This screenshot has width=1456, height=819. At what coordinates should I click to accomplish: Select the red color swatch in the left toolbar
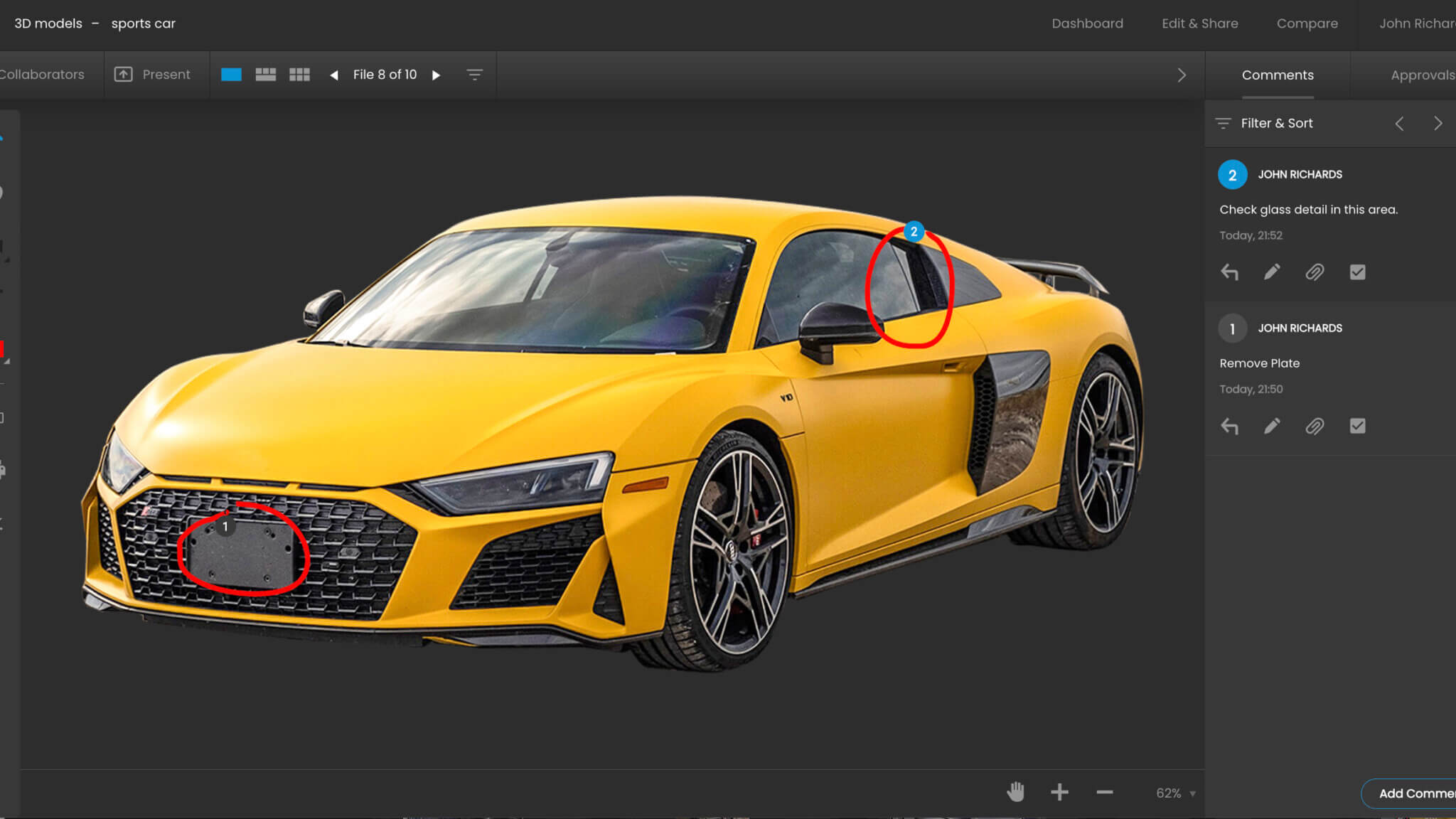1,348
